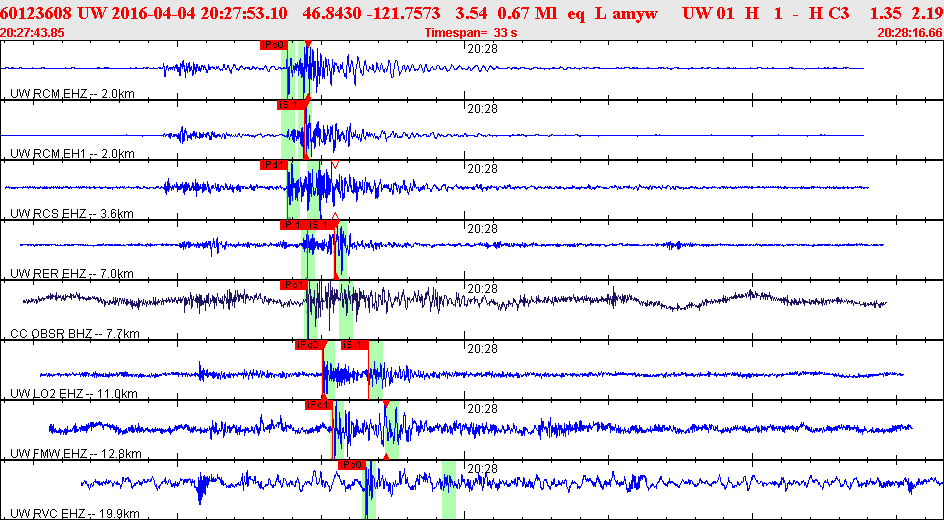Click the station label UW RCM EH1 -- 2.0km
This screenshot has width=944, height=520.
[x=72, y=153]
